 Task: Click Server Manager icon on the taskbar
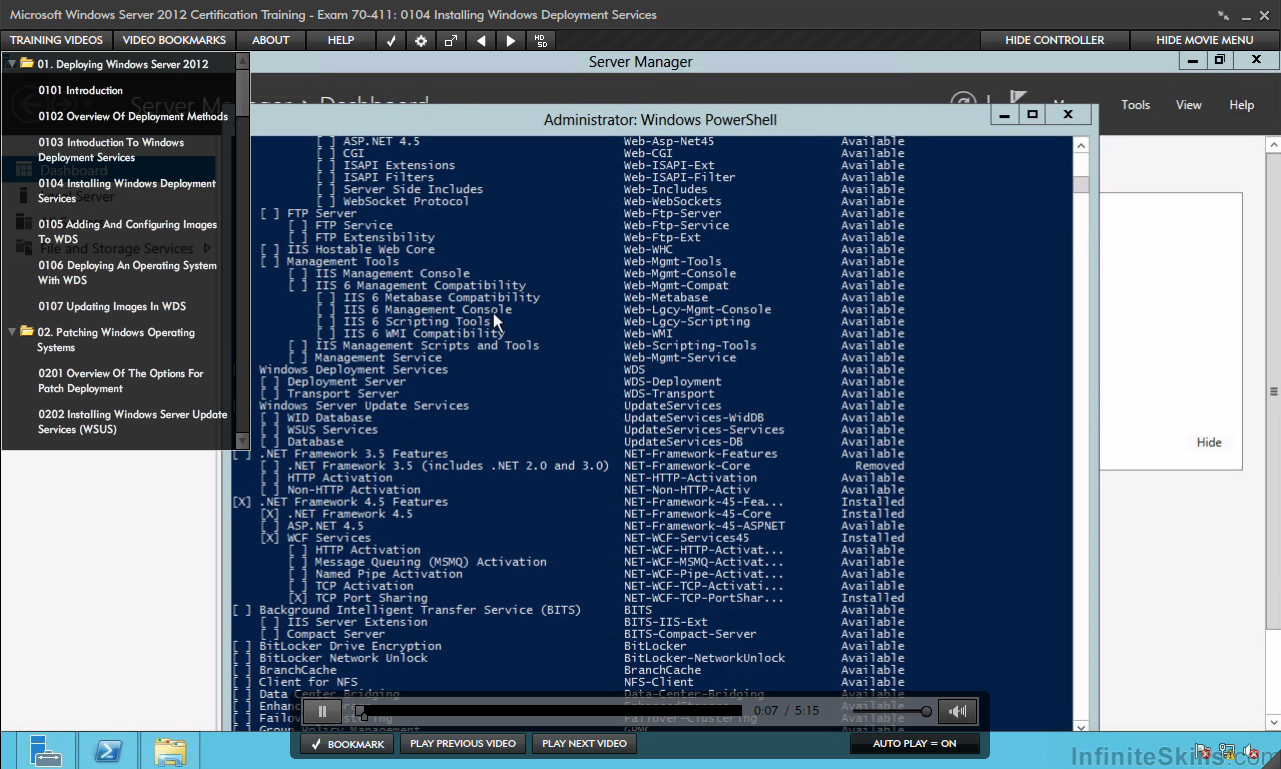tap(46, 750)
